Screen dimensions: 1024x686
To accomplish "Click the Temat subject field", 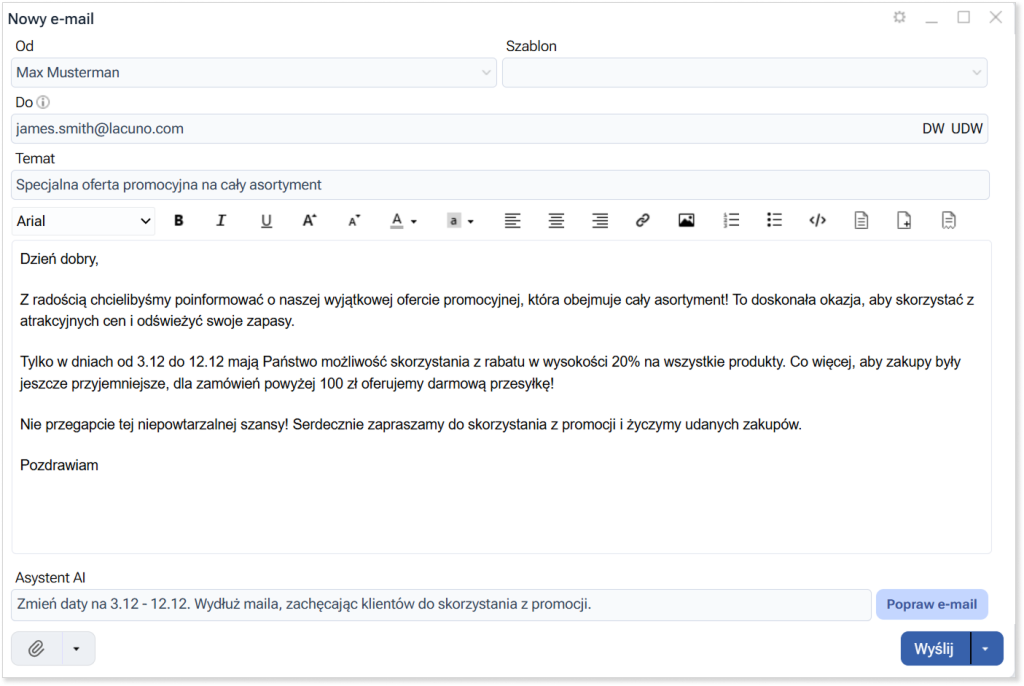I will 500,185.
